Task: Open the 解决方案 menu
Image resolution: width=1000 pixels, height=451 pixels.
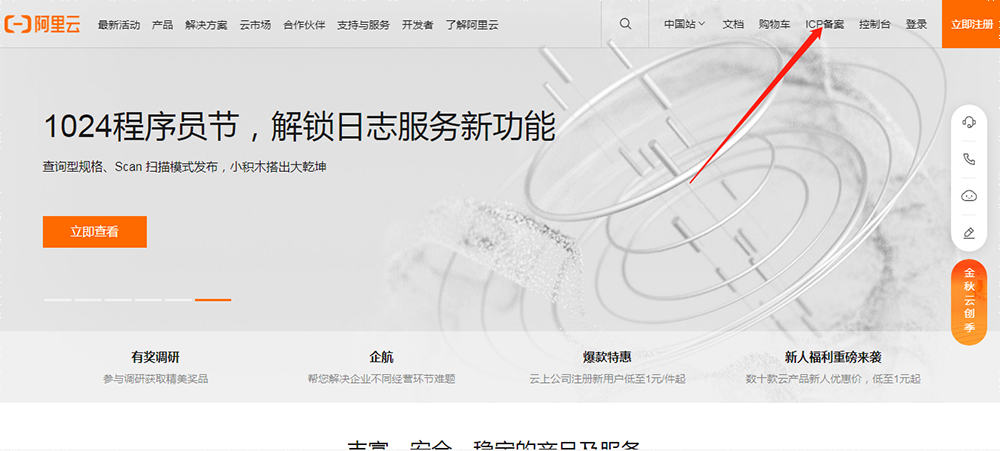Action: (x=205, y=24)
